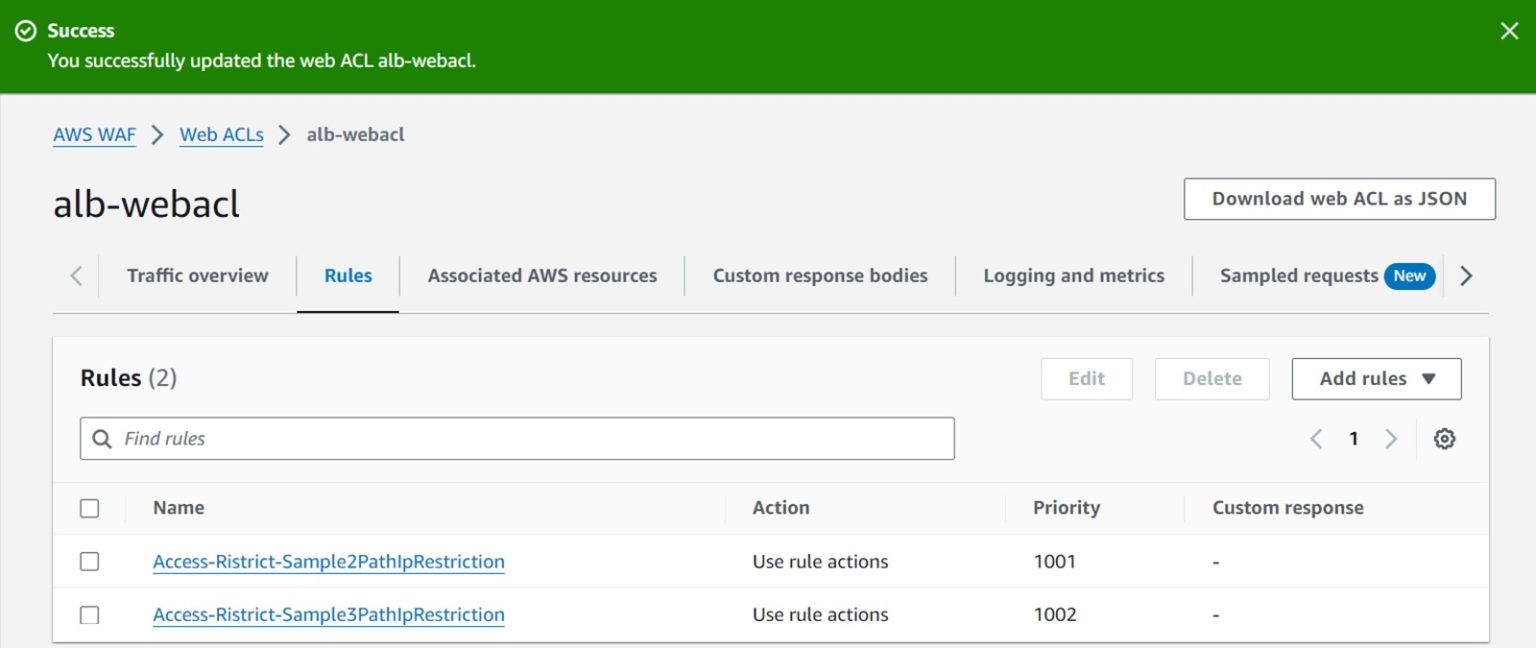
Task: Open the Add rules dropdown
Action: point(1376,378)
